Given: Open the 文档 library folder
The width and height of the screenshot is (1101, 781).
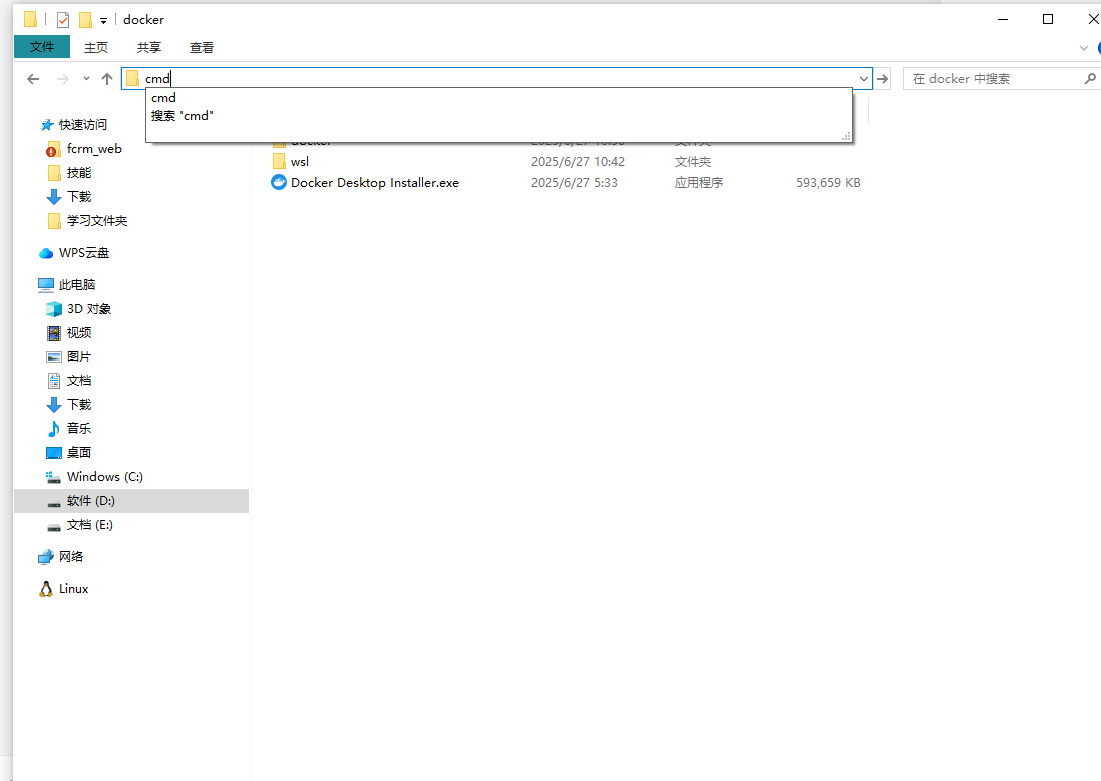Looking at the screenshot, I should click(79, 381).
